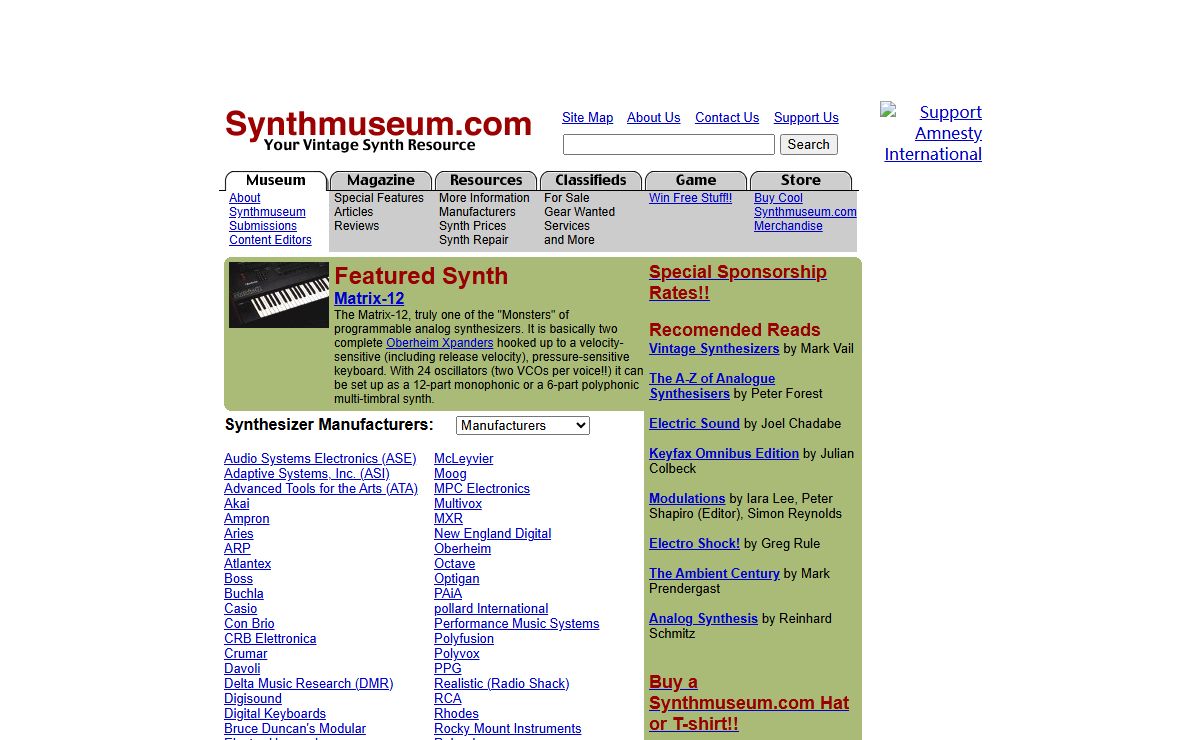Click Gear Wanted under Classifieds

coord(579,212)
